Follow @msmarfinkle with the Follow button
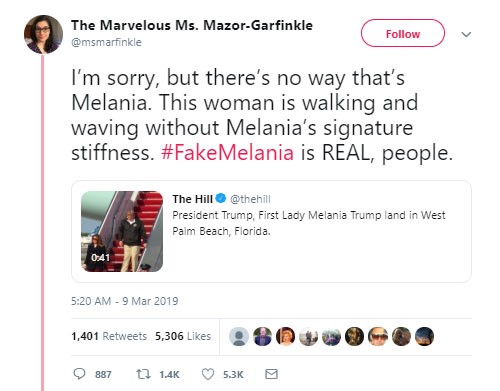 coord(403,33)
